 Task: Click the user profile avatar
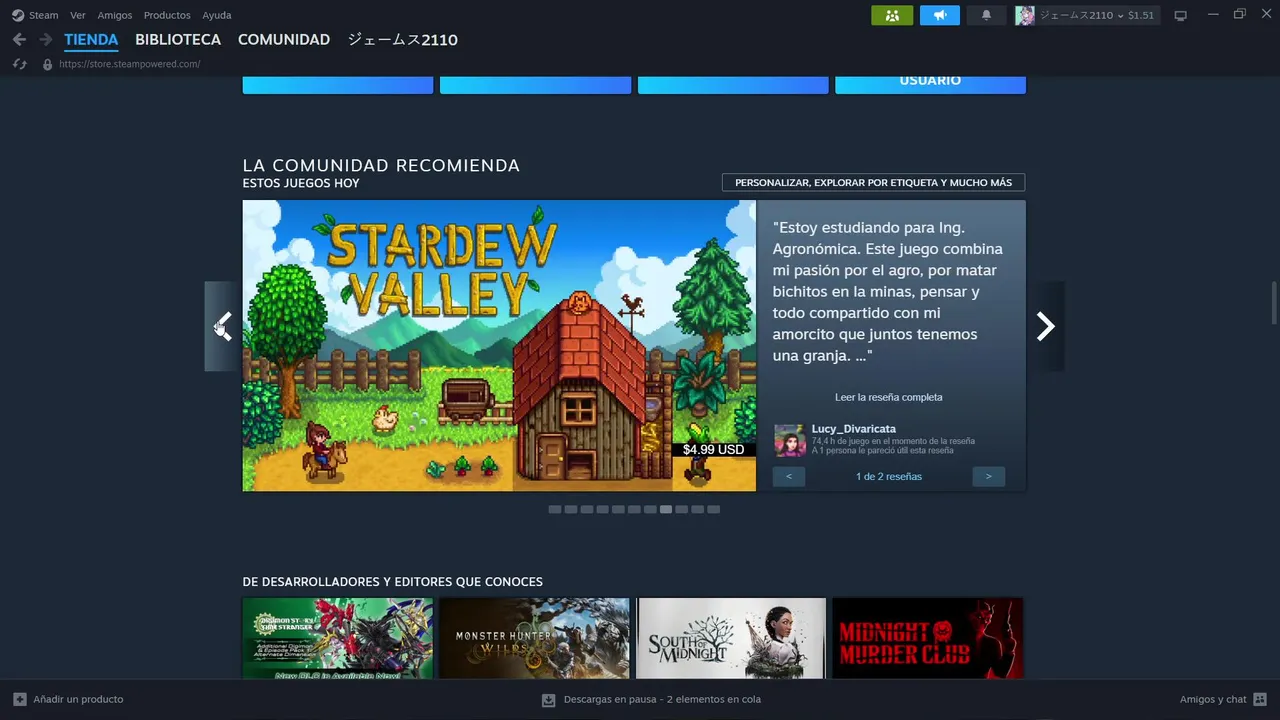[x=1025, y=15]
